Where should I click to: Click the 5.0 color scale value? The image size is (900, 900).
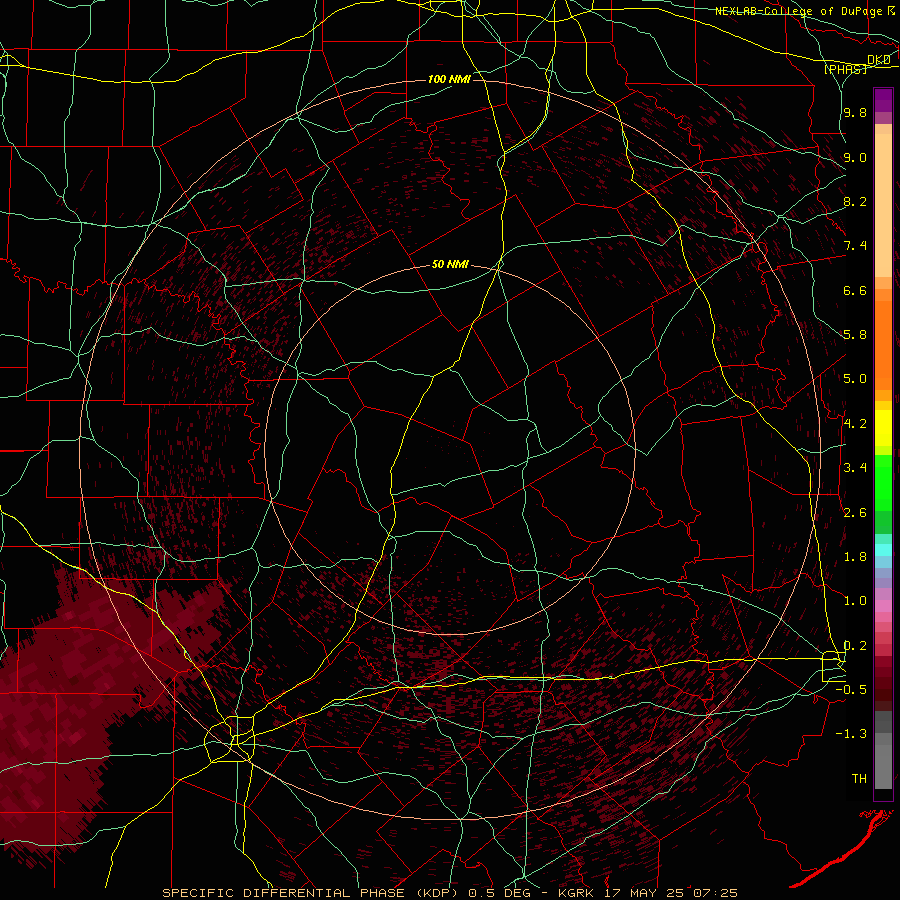(855, 379)
